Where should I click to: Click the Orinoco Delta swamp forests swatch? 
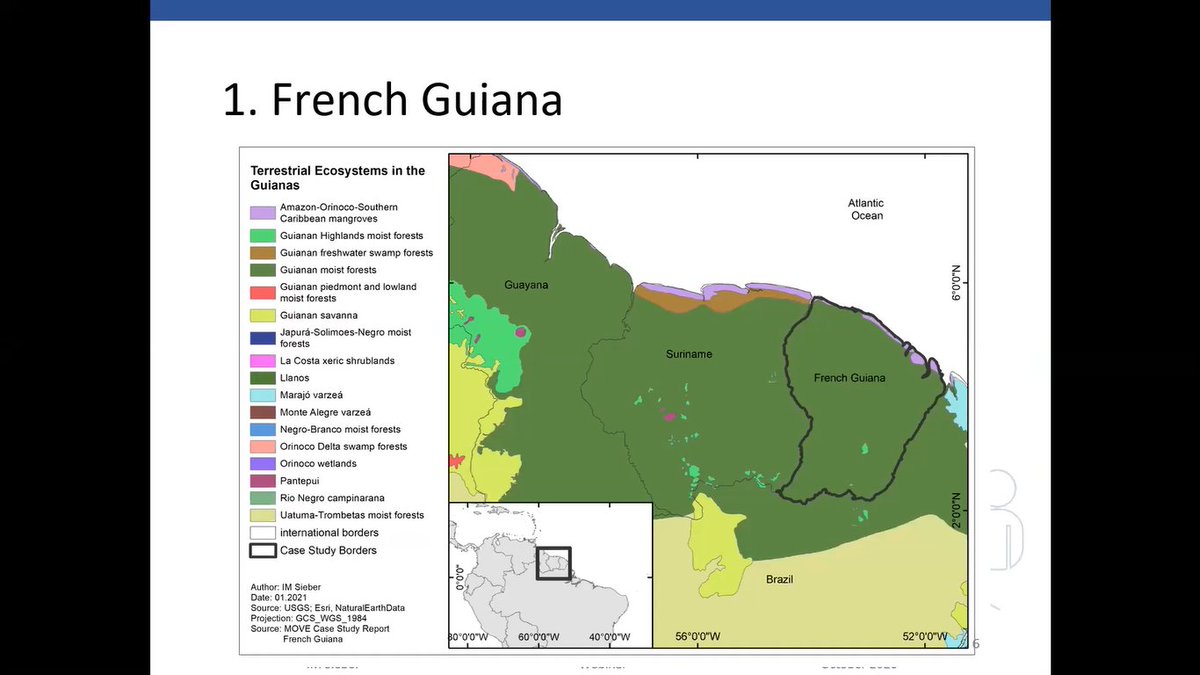coord(263,447)
